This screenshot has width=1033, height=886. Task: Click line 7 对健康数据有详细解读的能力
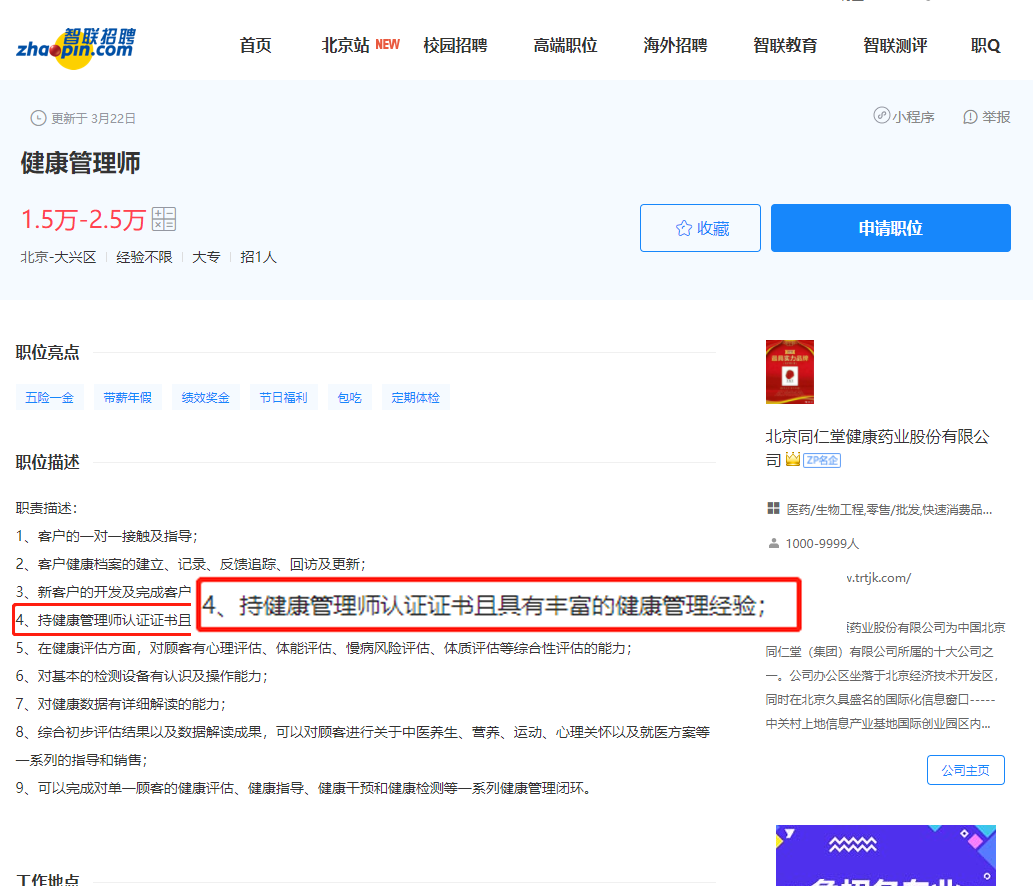click(121, 704)
